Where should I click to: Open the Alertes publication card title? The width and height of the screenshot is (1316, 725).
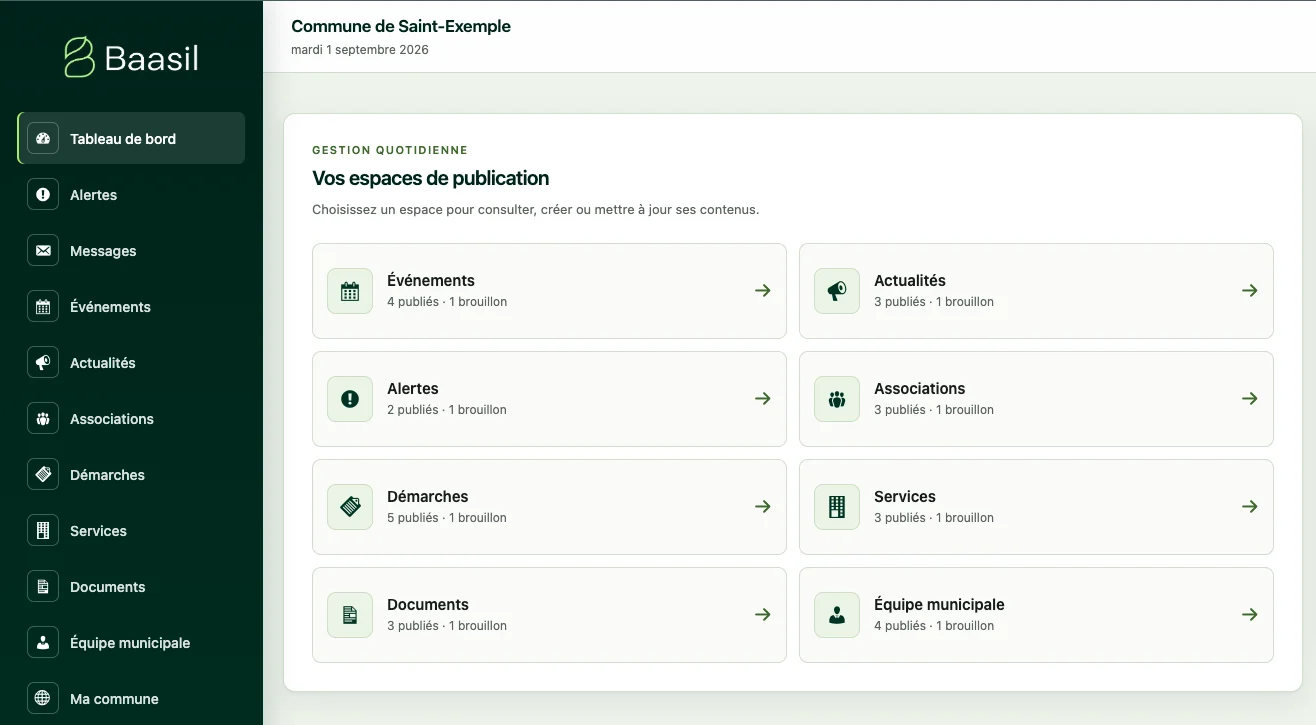pos(413,389)
